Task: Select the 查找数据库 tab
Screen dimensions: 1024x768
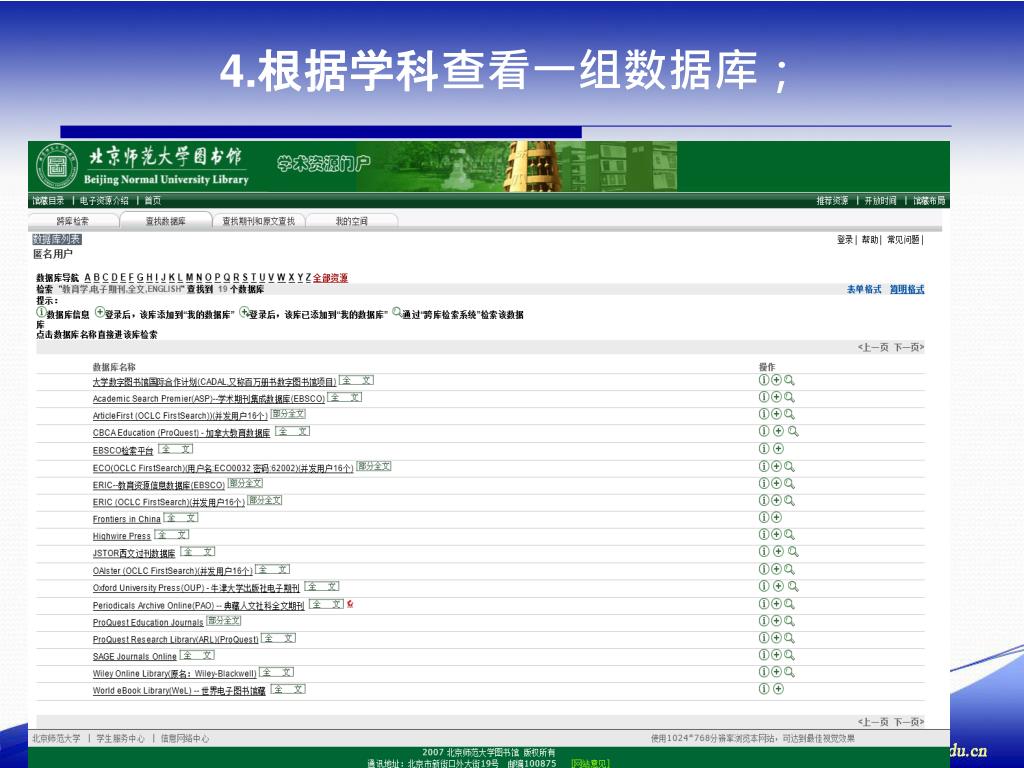Action: 166,221
